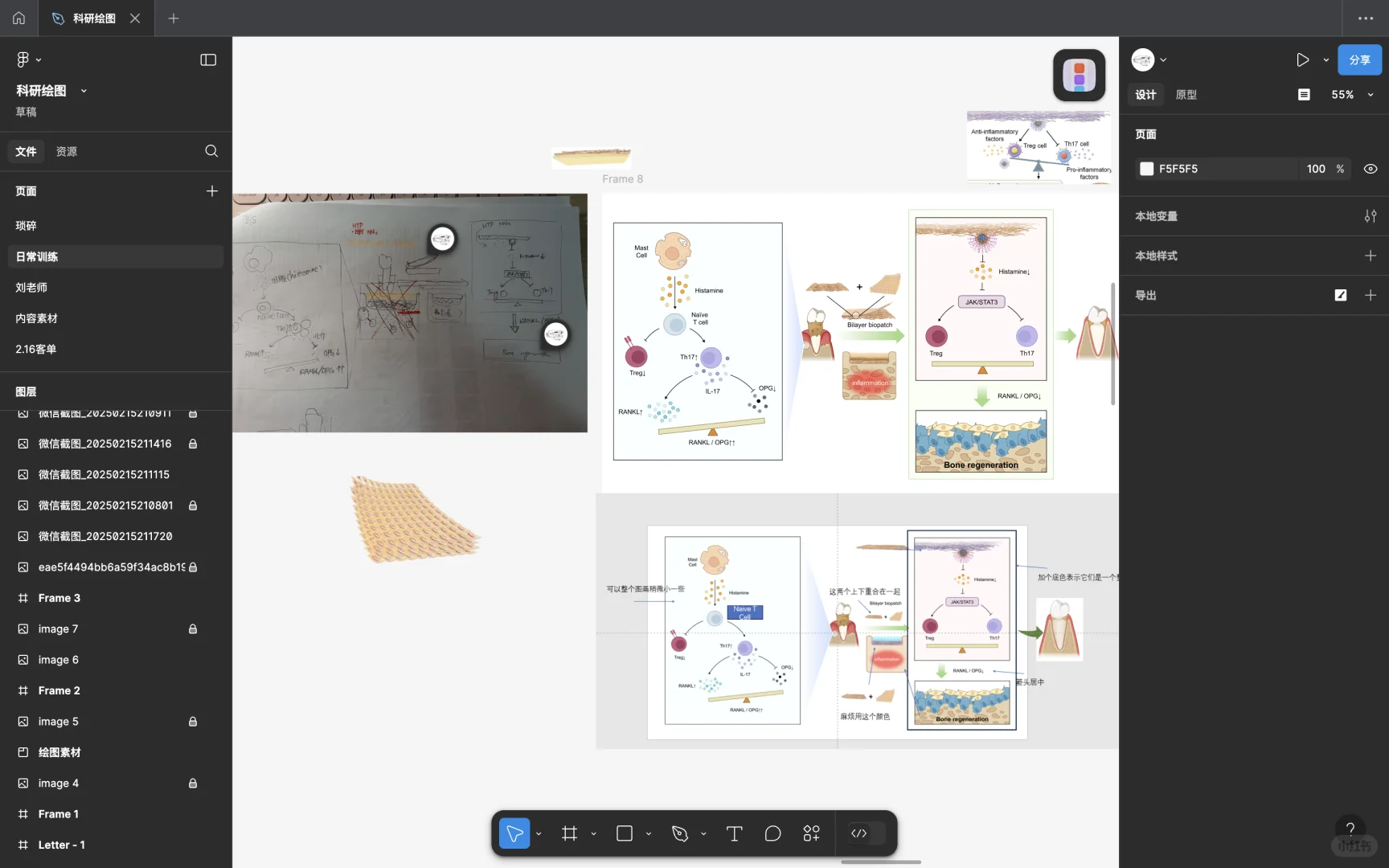Open the new tab plus button

[x=174, y=18]
